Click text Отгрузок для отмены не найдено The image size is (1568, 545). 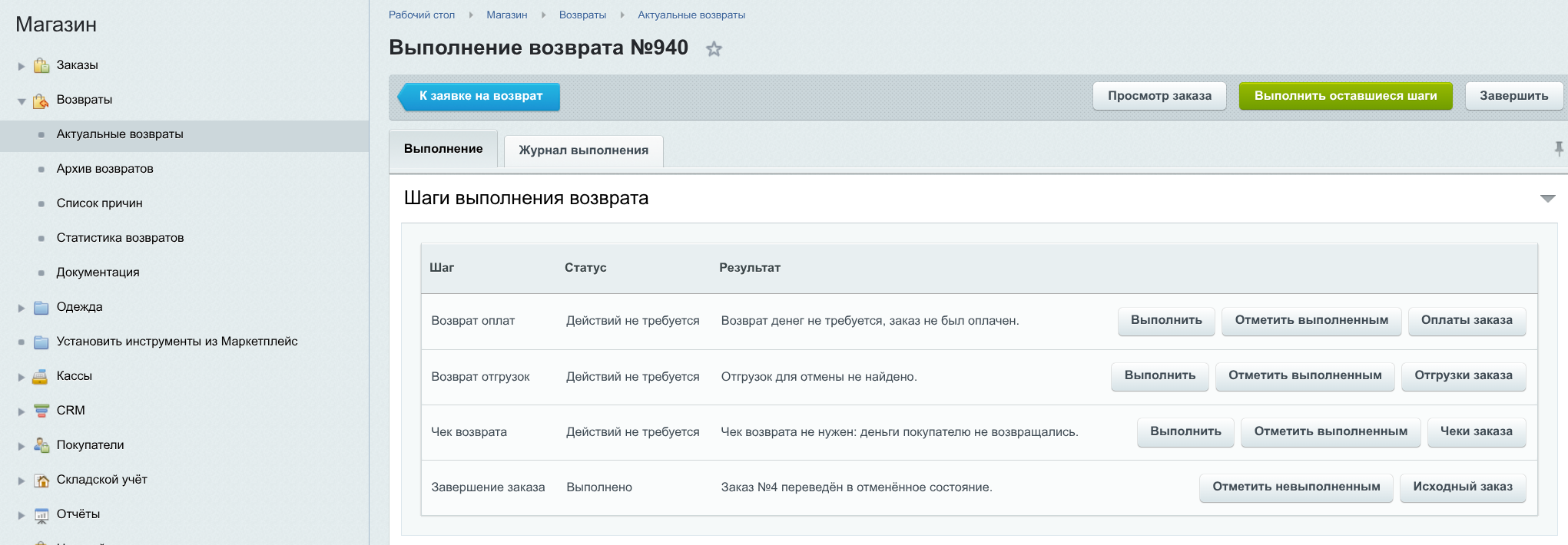pos(819,377)
